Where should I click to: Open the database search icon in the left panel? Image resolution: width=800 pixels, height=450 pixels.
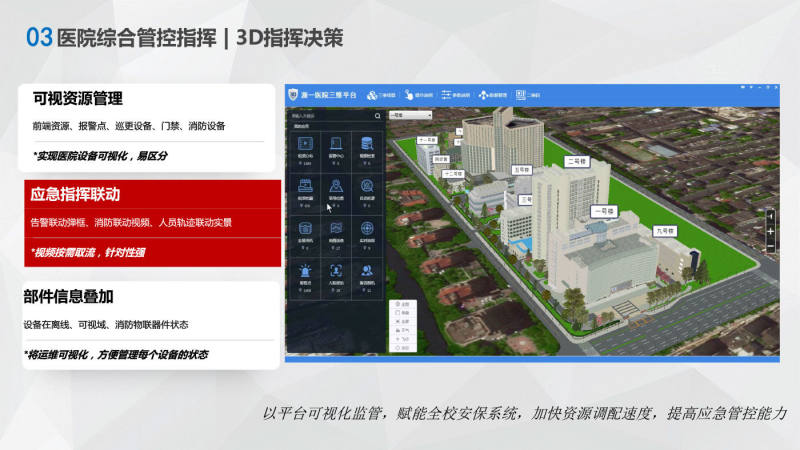coord(368,143)
